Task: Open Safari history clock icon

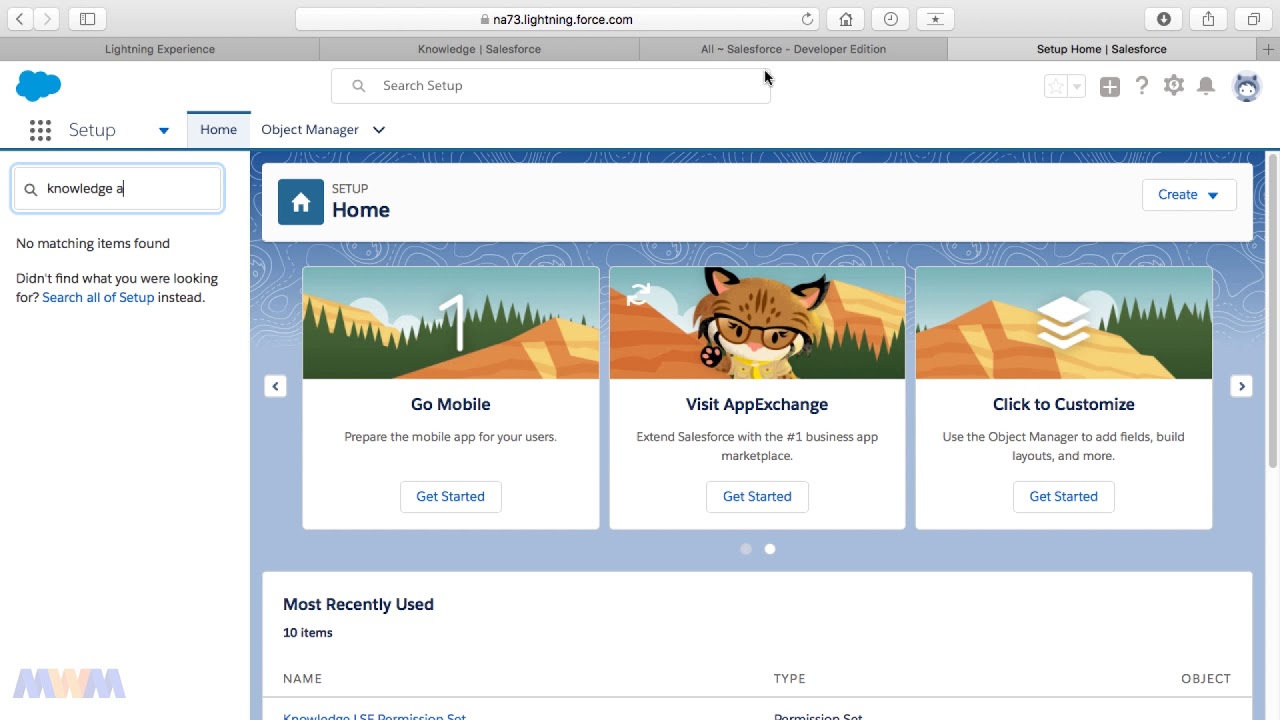Action: (890, 19)
